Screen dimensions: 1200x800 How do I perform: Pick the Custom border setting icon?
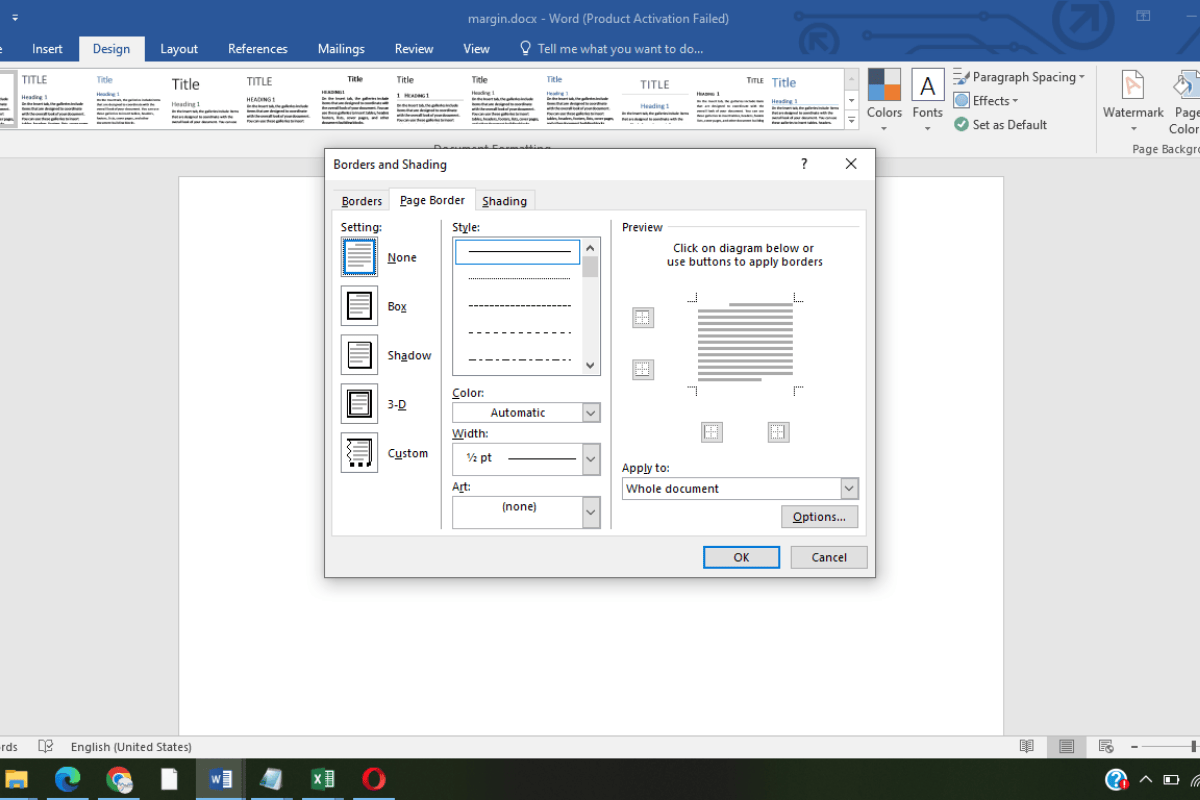coord(359,453)
